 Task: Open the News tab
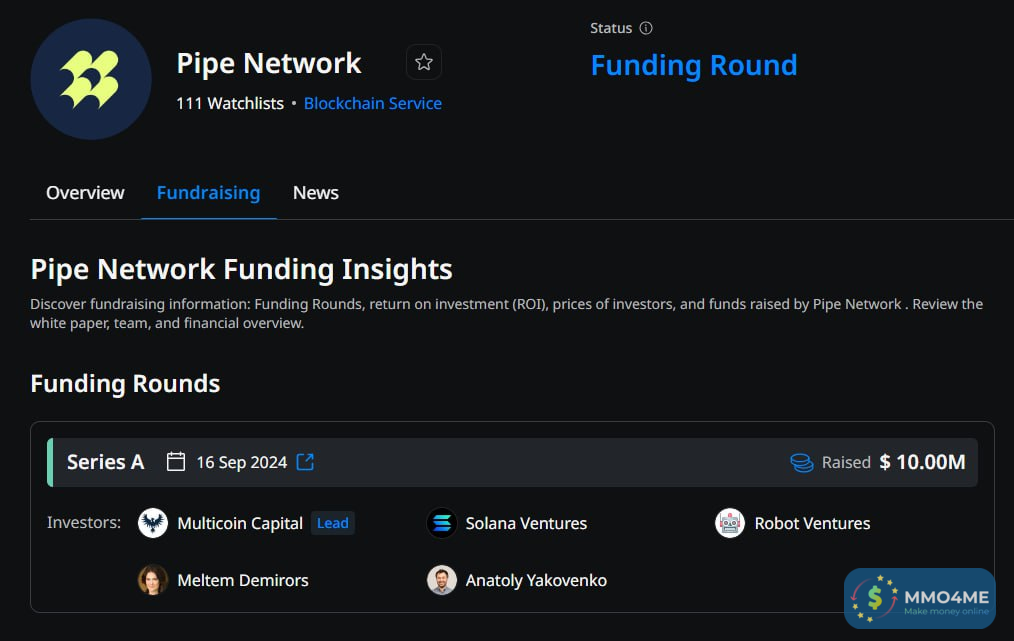pos(316,193)
